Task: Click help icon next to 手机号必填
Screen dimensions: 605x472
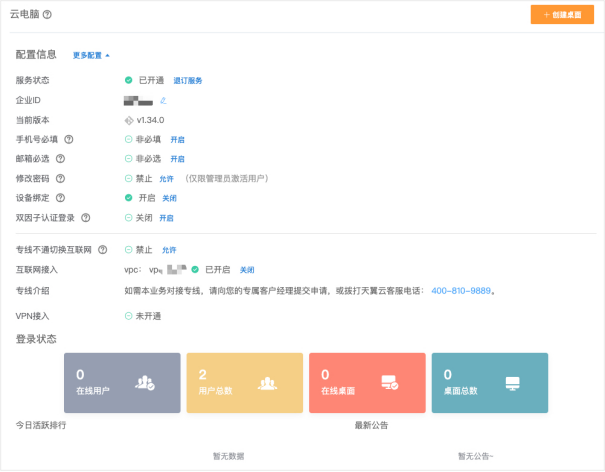Action: coord(69,139)
